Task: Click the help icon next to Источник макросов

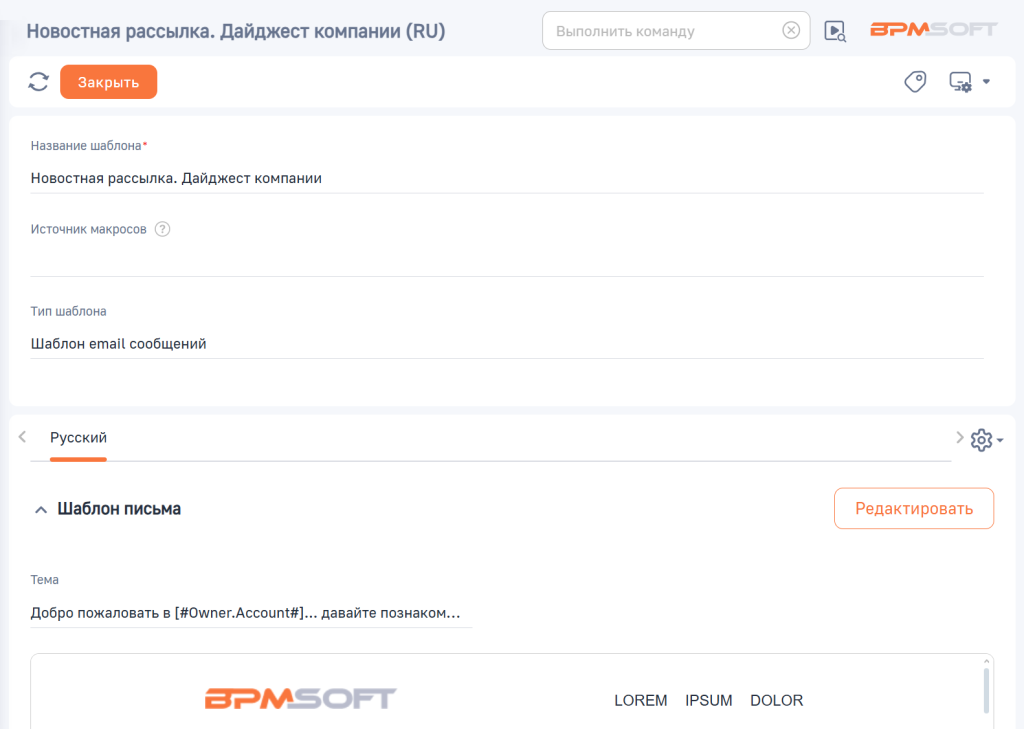Action: pos(163,229)
